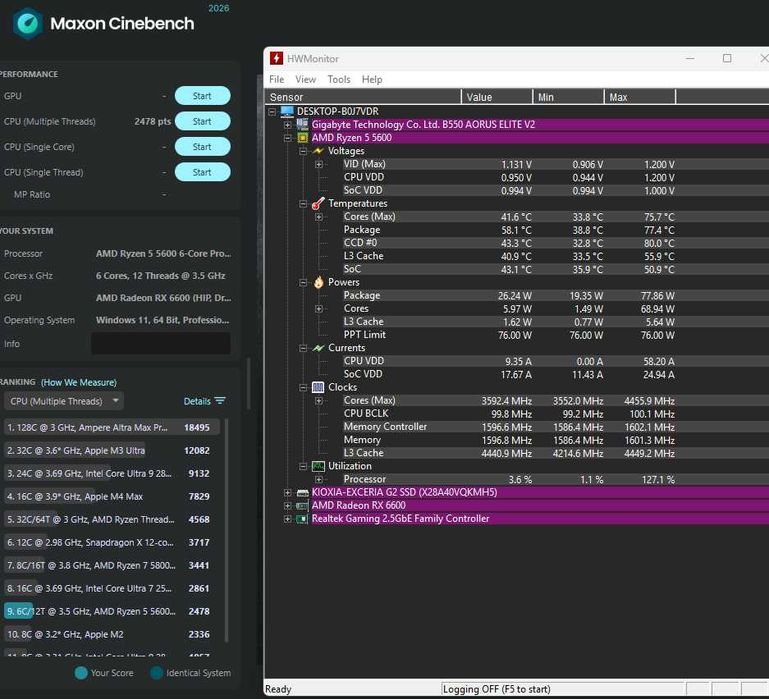Open the View menu in HWMonitor
769x699 pixels.
click(306, 79)
